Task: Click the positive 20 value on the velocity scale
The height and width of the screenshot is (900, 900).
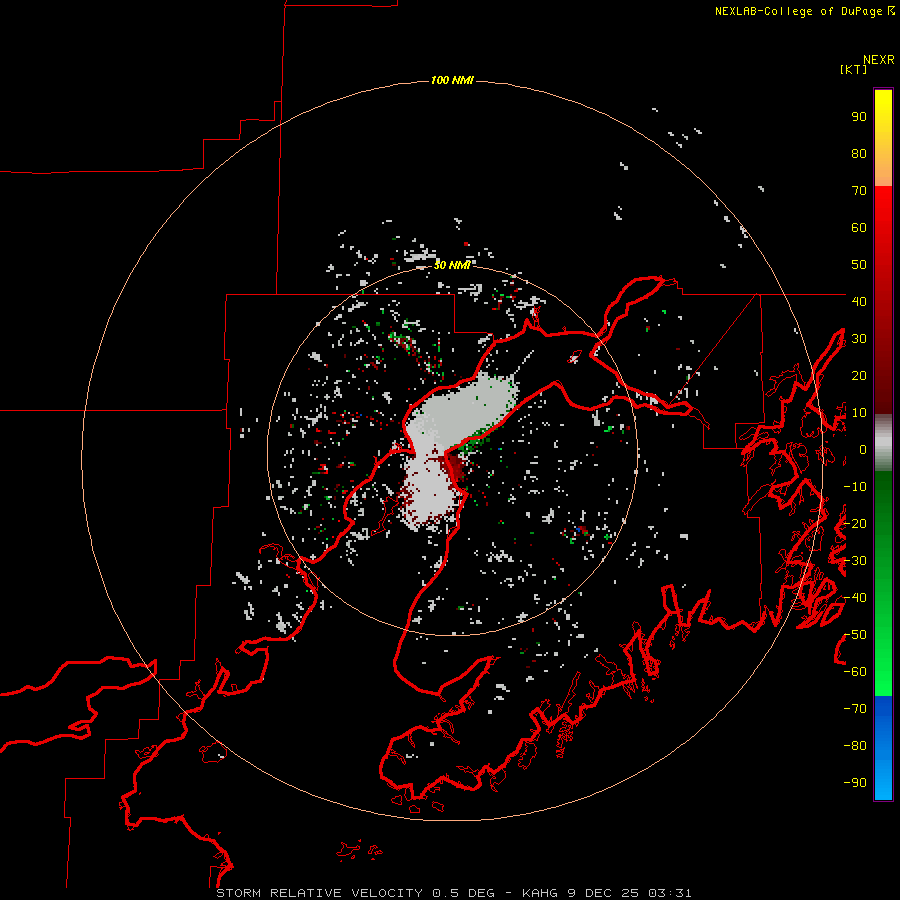Action: tap(859, 375)
